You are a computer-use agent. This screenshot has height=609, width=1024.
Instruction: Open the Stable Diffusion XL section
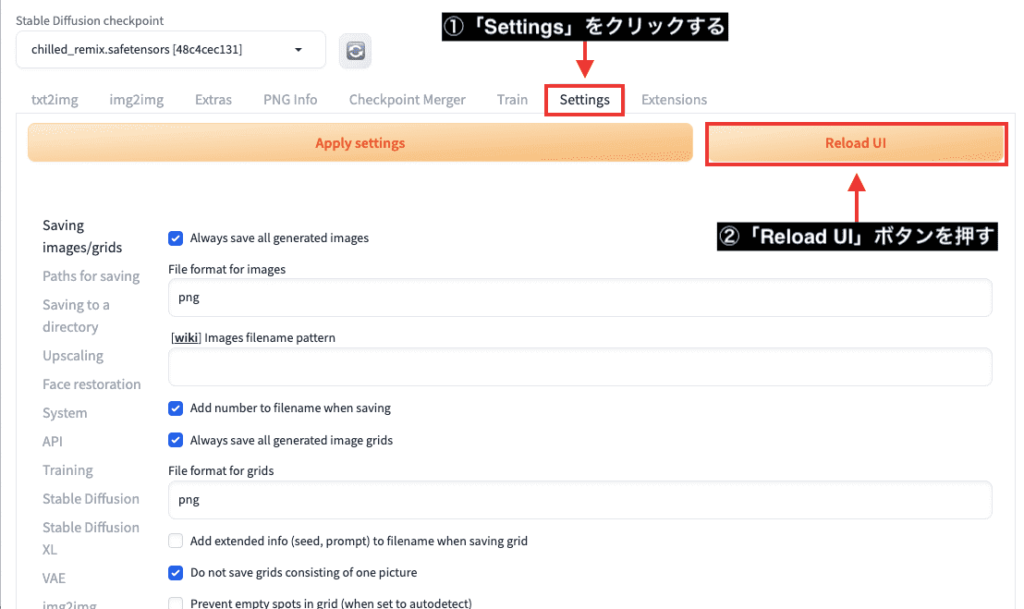(x=91, y=539)
